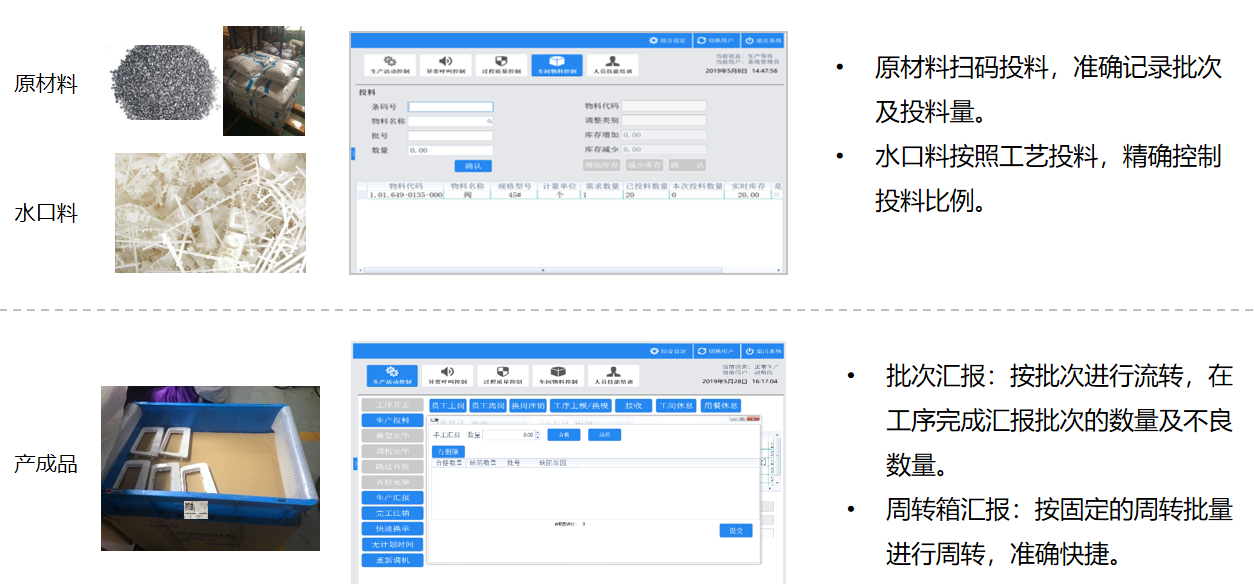
Task: Open 生产活动控制 with the gear icon
Action: click(x=390, y=62)
